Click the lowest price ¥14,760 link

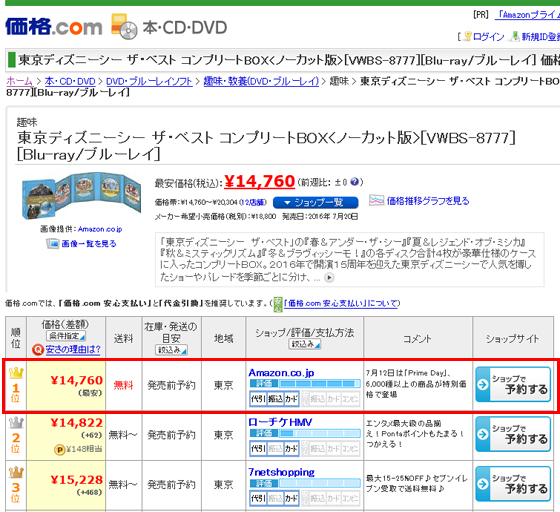pos(259,181)
